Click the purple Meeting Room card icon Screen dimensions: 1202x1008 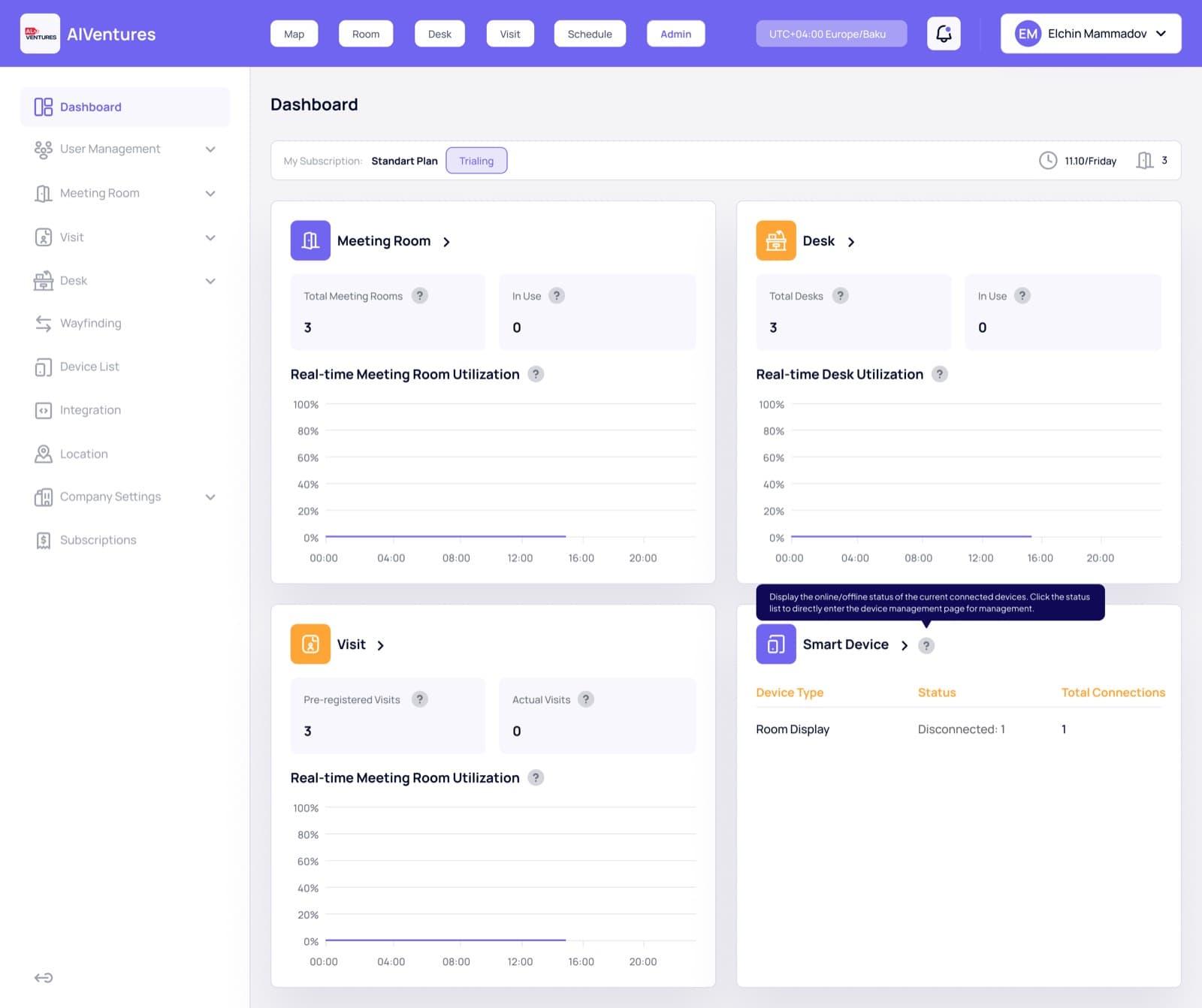pos(310,240)
